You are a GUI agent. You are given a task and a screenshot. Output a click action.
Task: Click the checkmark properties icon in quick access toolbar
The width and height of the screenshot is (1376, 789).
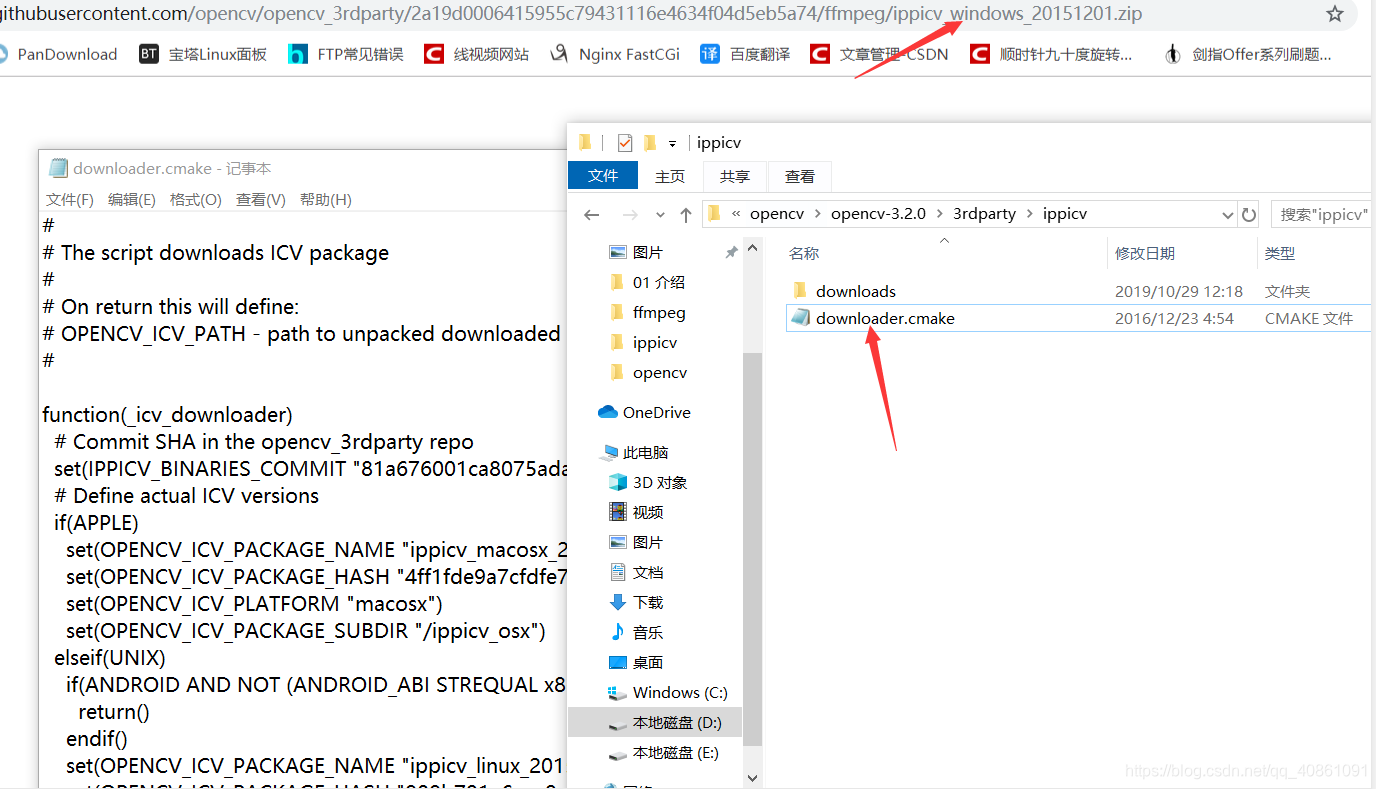click(x=625, y=143)
